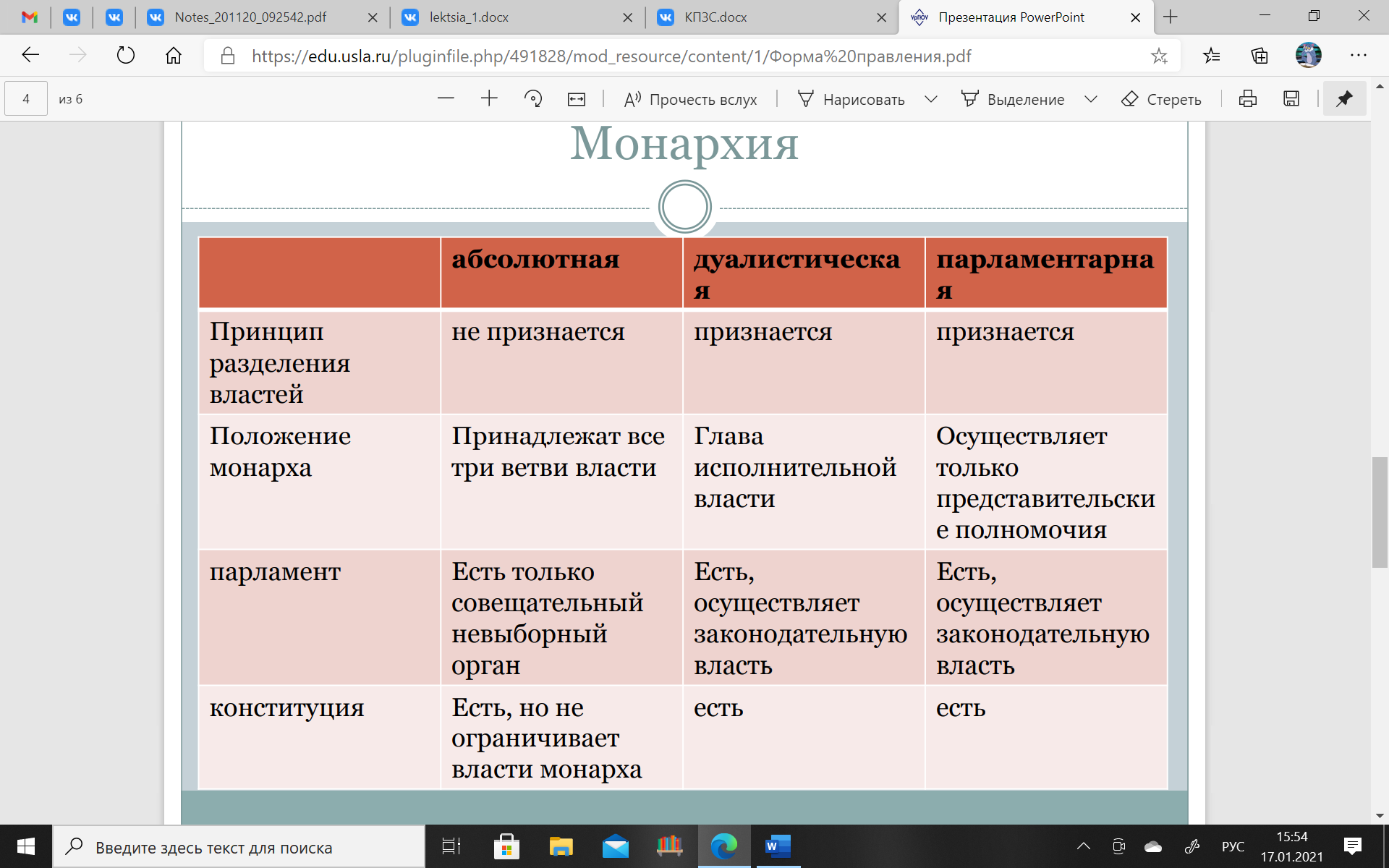Open Microsoft Word from the taskbar
Screen dimensions: 1389x868
click(x=778, y=846)
